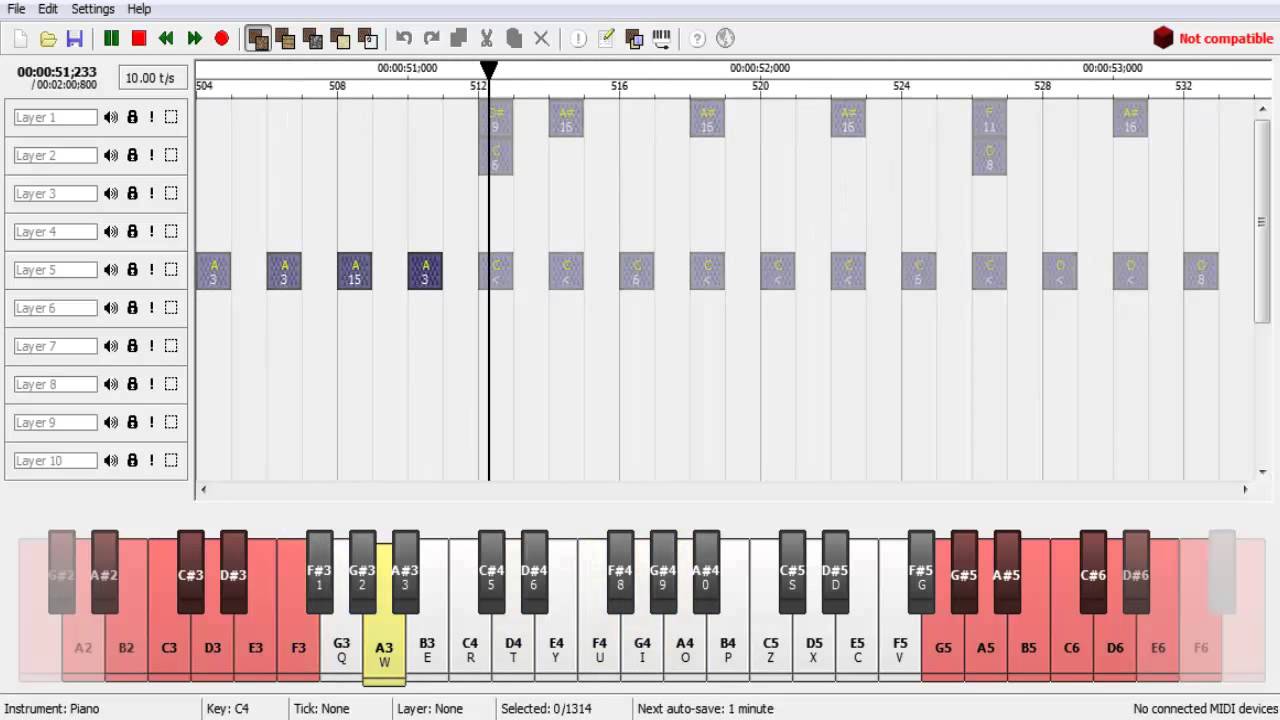Select the first instrument block (piano)
Screen dimensions: 1280x720
[258, 39]
